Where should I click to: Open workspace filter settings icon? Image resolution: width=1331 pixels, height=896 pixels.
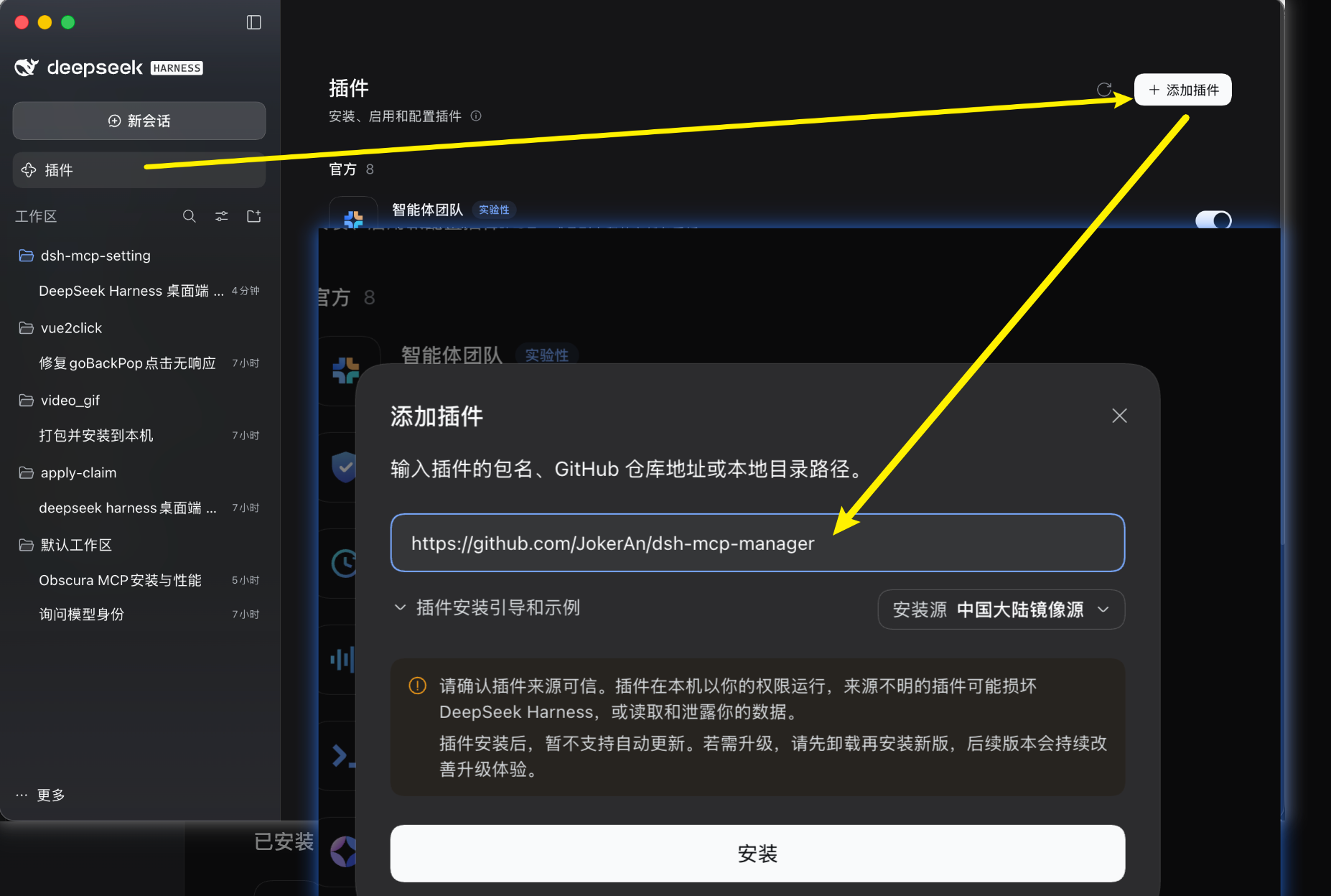coord(222,216)
